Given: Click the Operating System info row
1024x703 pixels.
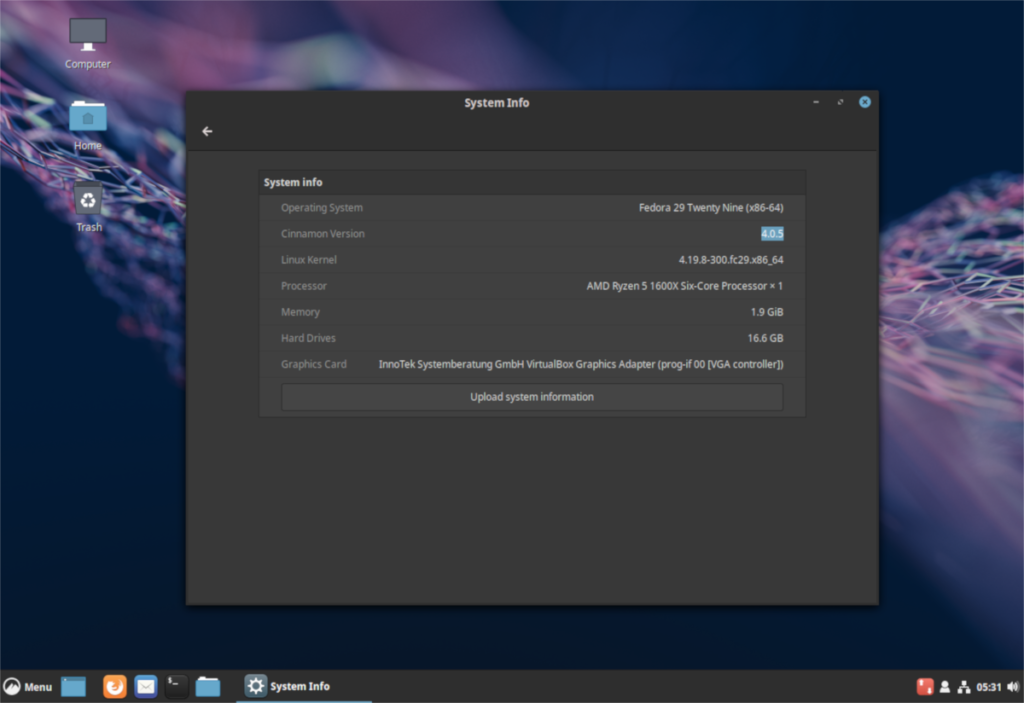Looking at the screenshot, I should click(532, 207).
